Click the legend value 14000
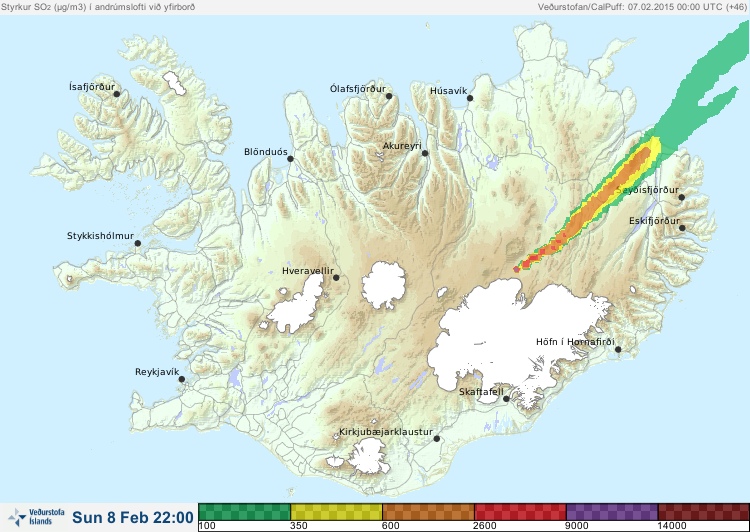This screenshot has width=750, height=532. point(672,526)
